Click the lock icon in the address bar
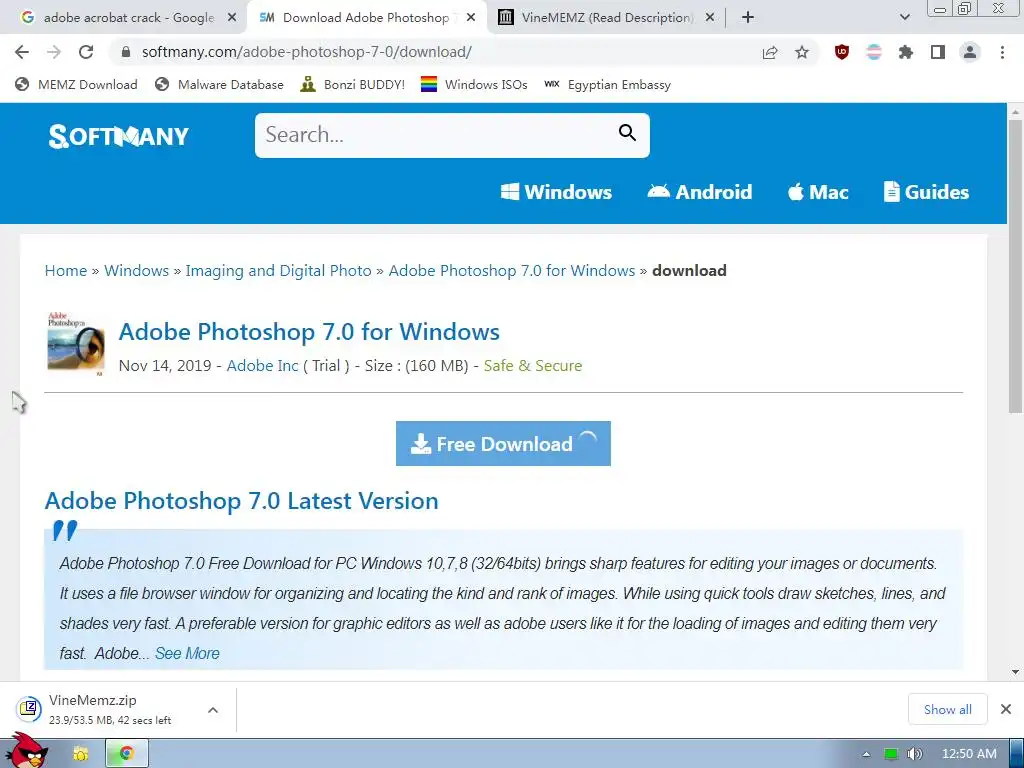1024x768 pixels. pos(126,52)
